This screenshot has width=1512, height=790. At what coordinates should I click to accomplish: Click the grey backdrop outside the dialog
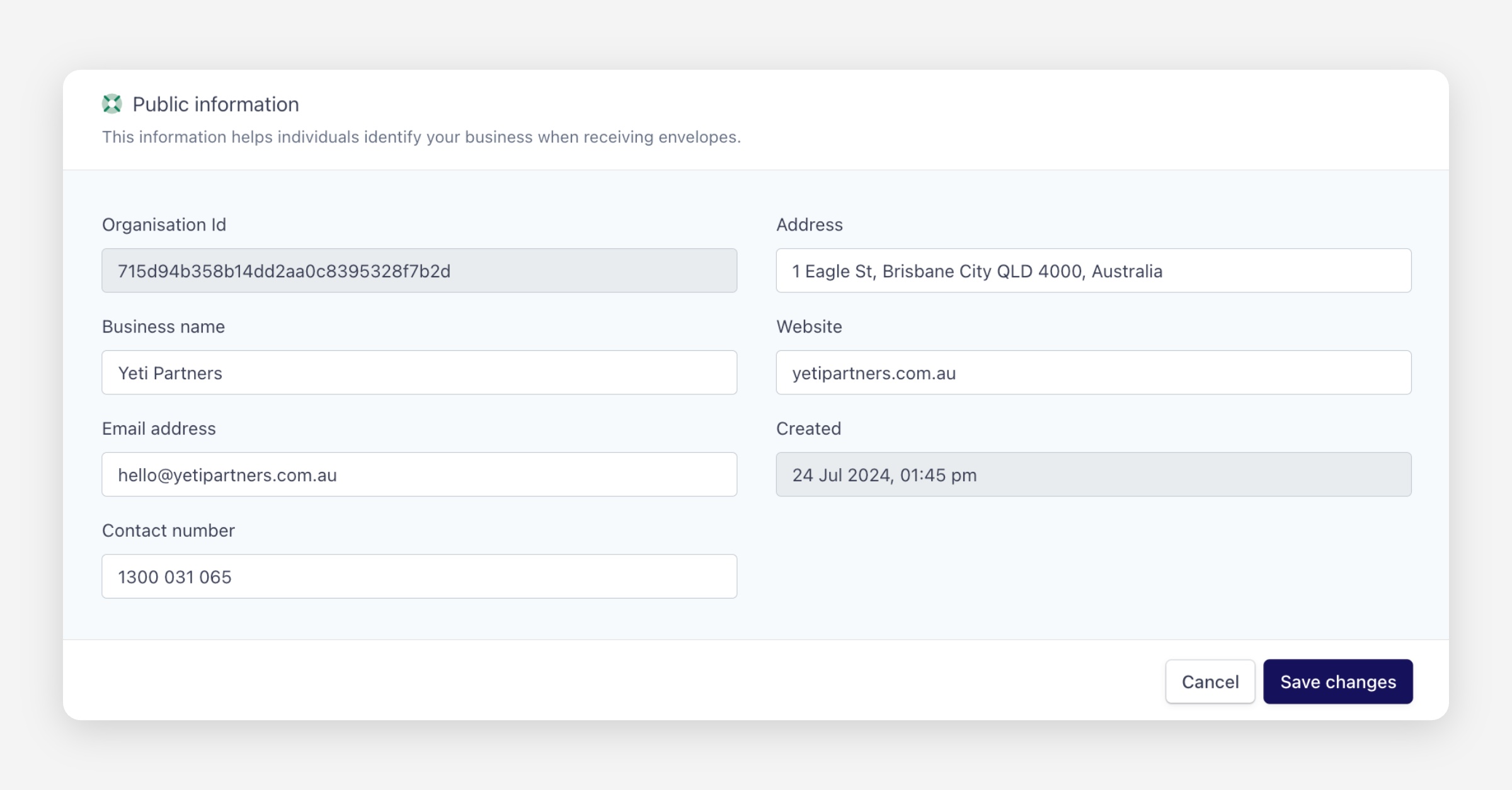tap(756, 759)
